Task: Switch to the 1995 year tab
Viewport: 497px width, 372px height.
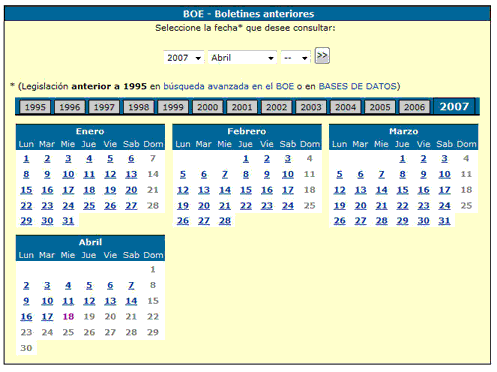Action: tap(35, 107)
